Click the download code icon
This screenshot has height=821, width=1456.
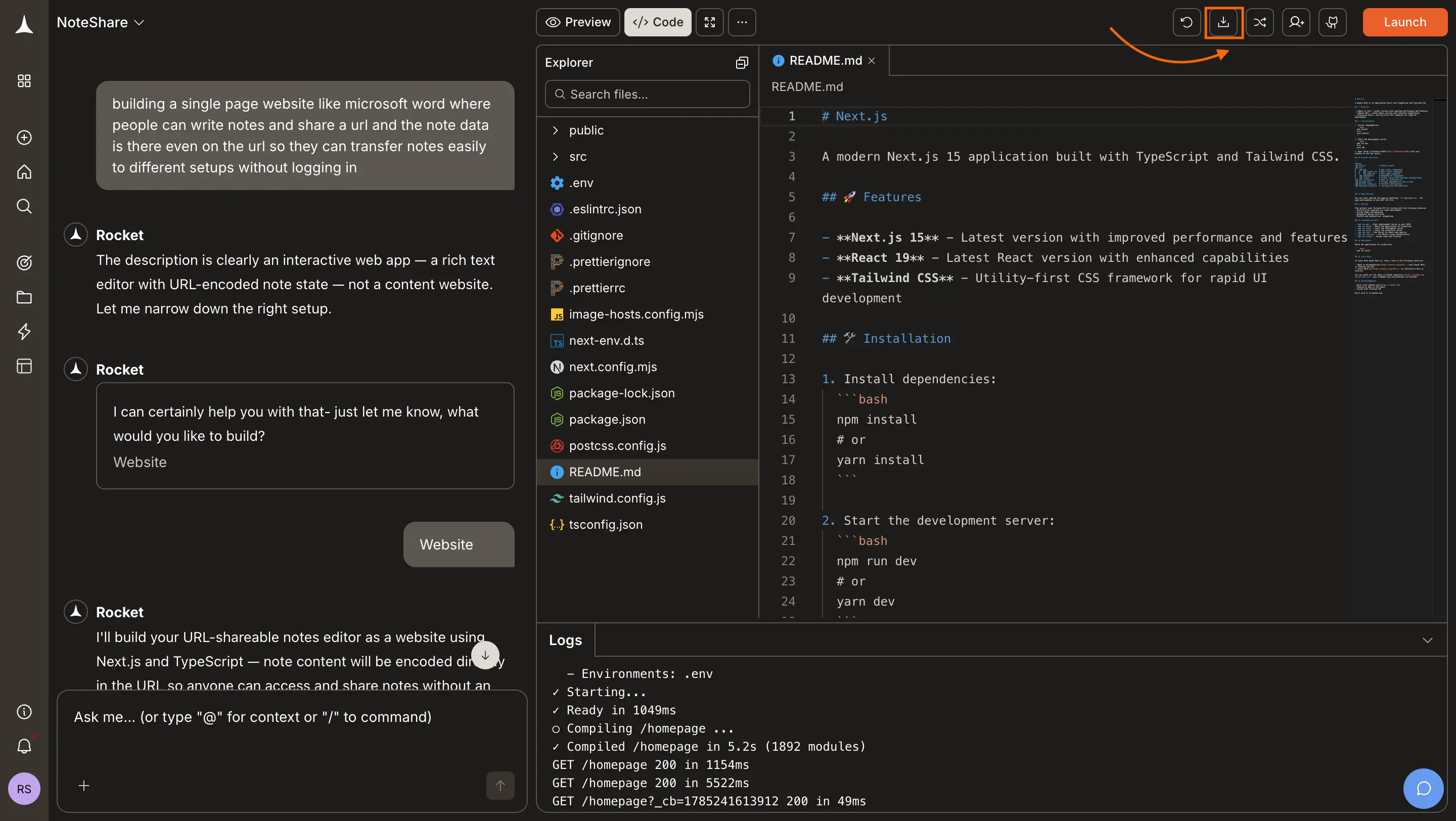(x=1223, y=22)
